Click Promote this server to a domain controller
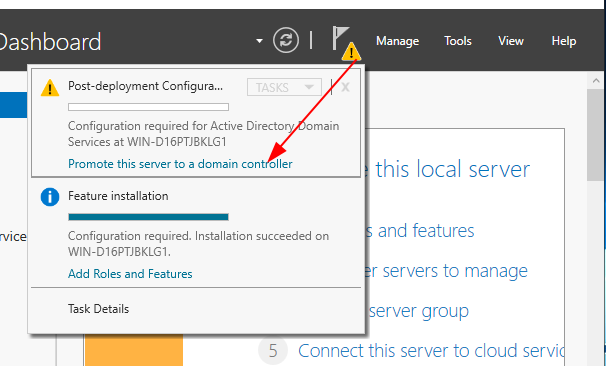 point(180,164)
